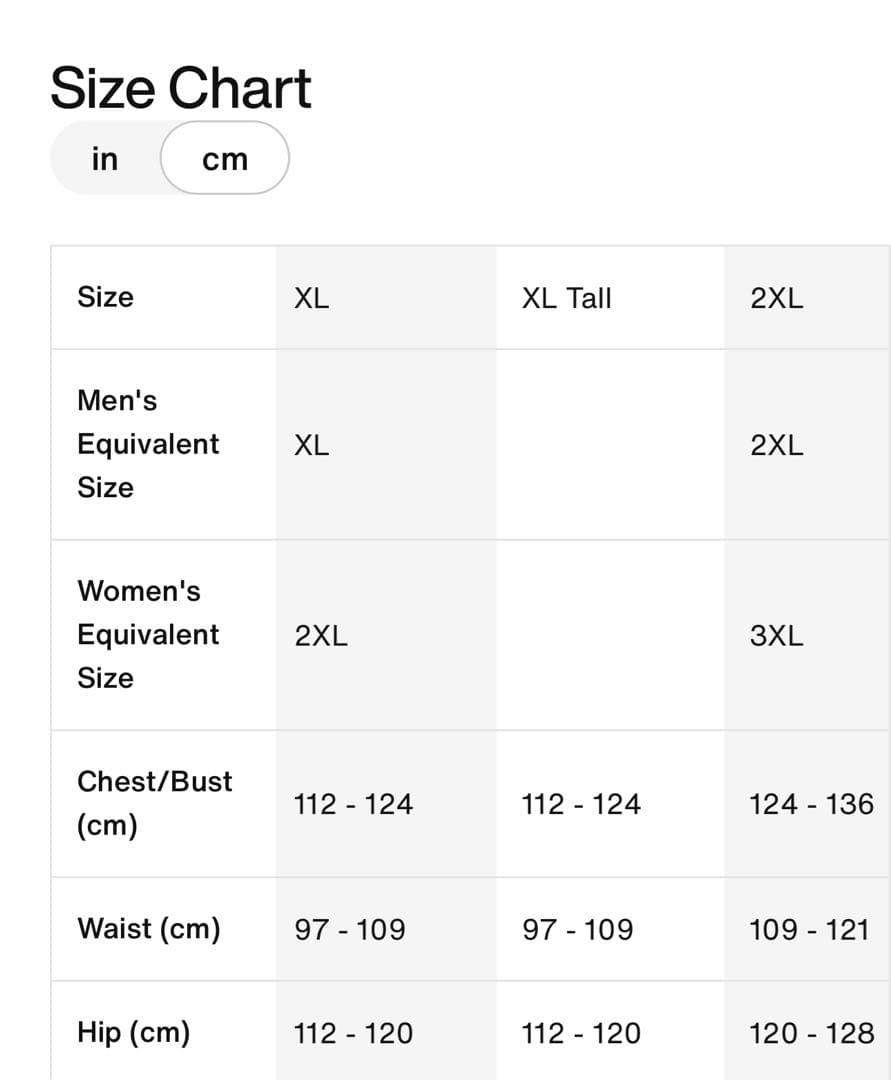Click 2XL in the top Size row

[x=776, y=298]
